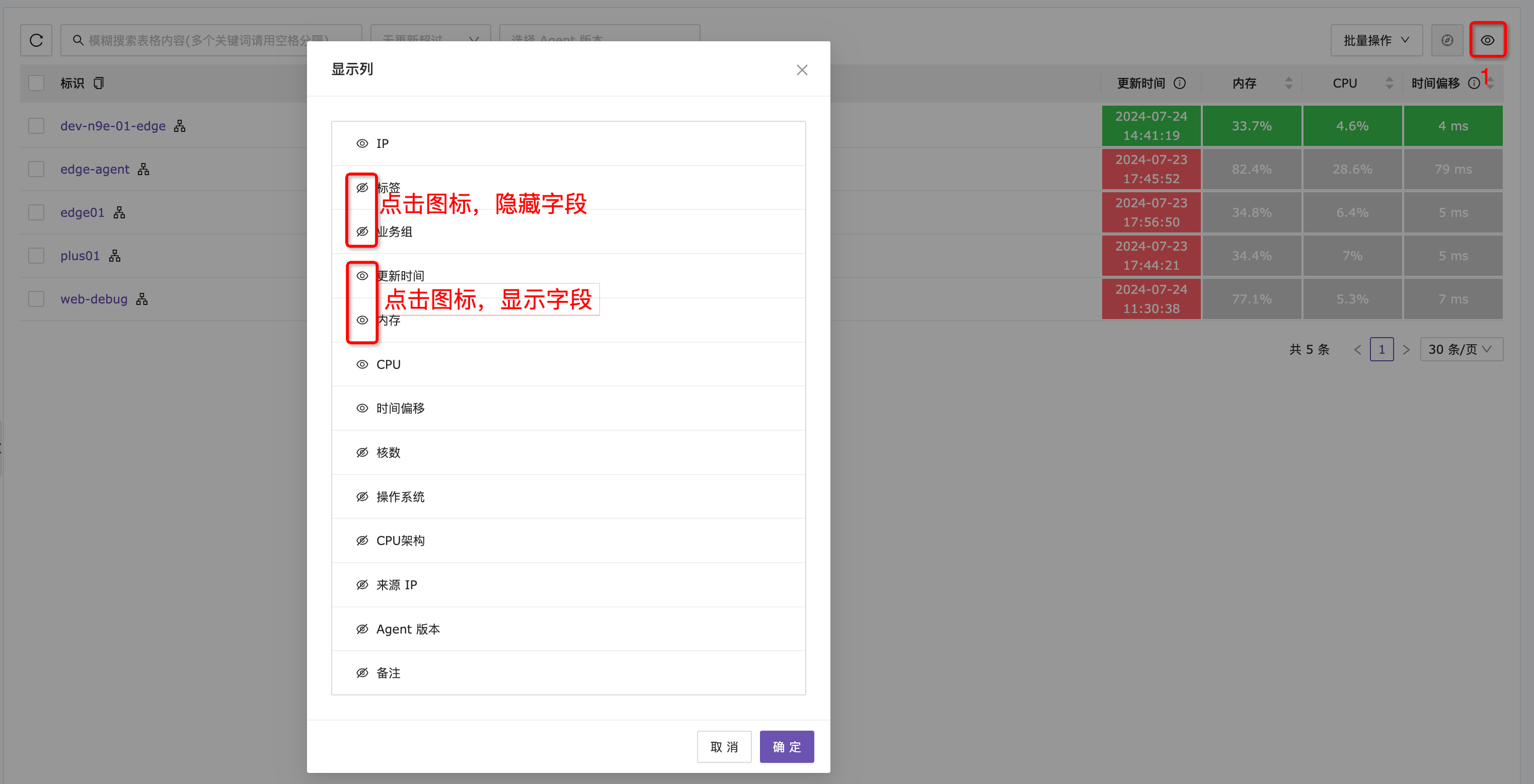
Task: Click the 2024-07-24 14:41:19 update time cell
Action: pos(1151,126)
